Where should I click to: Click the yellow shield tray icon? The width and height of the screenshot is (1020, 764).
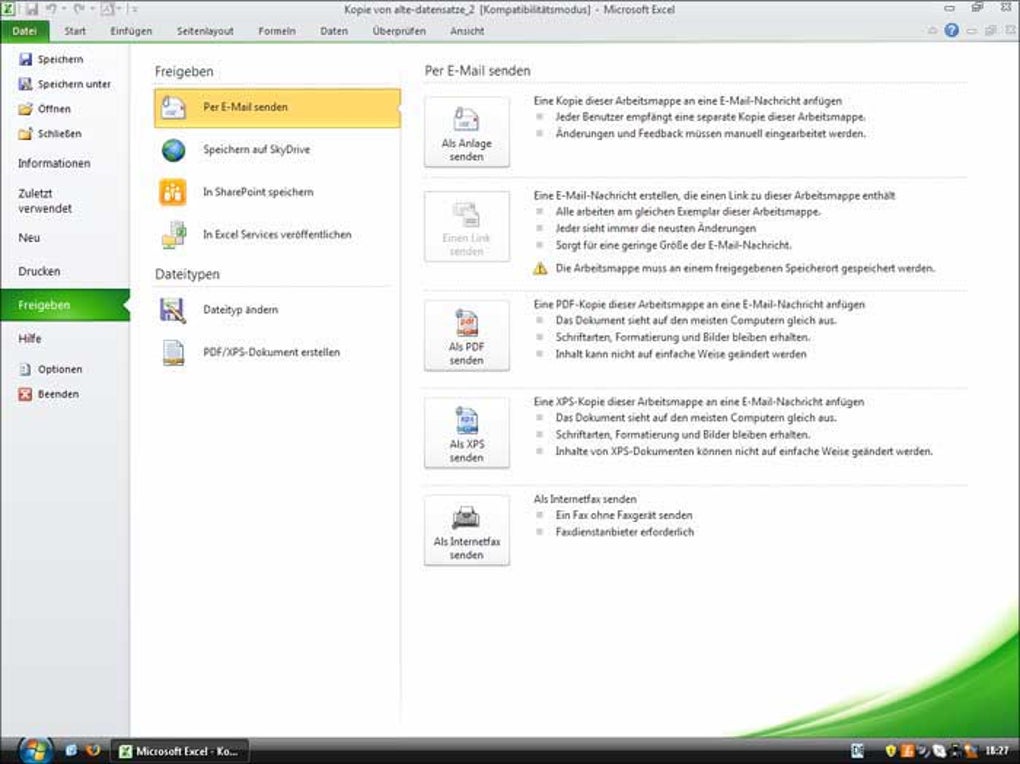(891, 751)
